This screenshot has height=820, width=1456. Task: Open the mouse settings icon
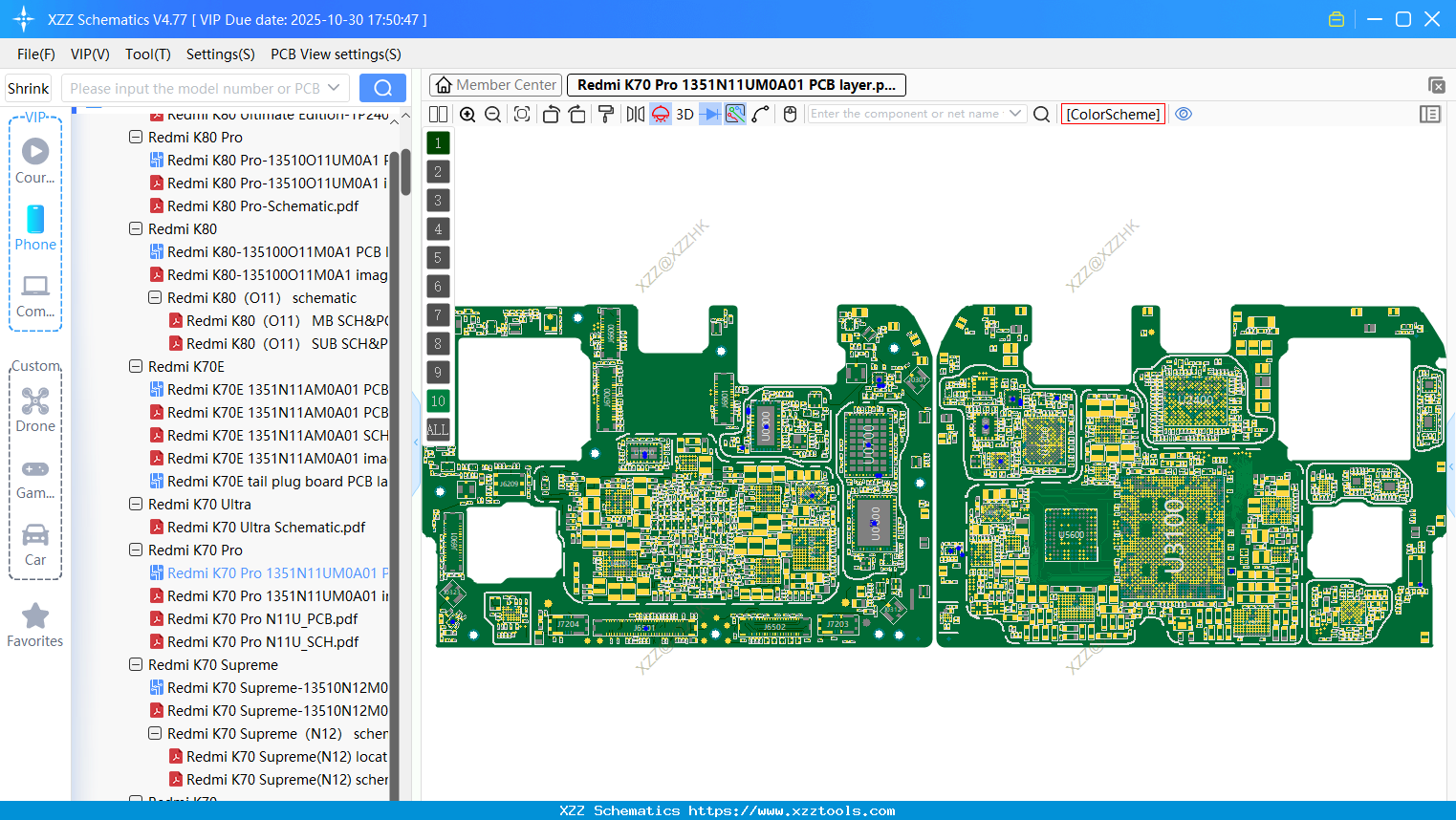790,114
